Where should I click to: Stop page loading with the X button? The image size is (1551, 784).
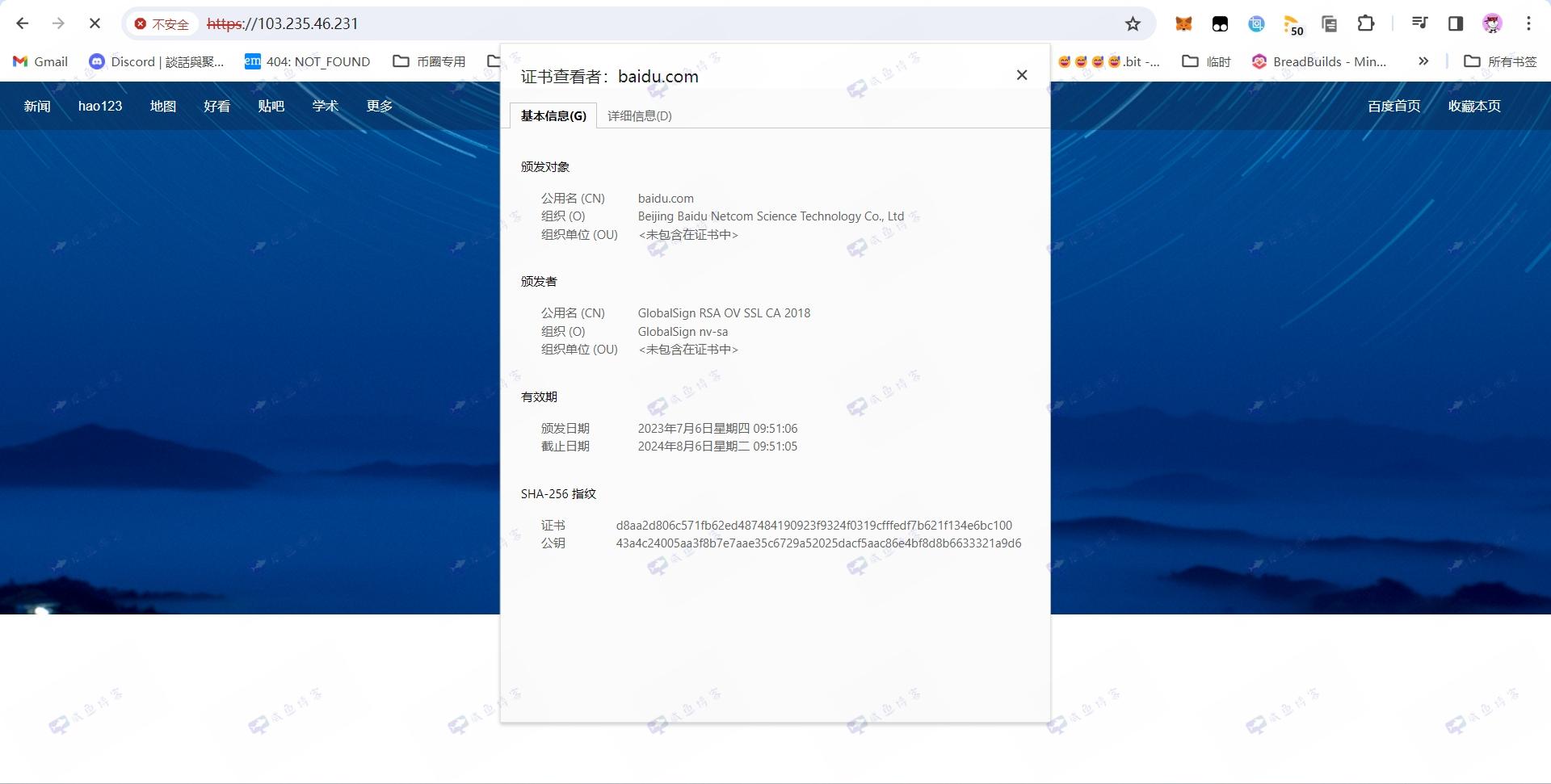95,23
